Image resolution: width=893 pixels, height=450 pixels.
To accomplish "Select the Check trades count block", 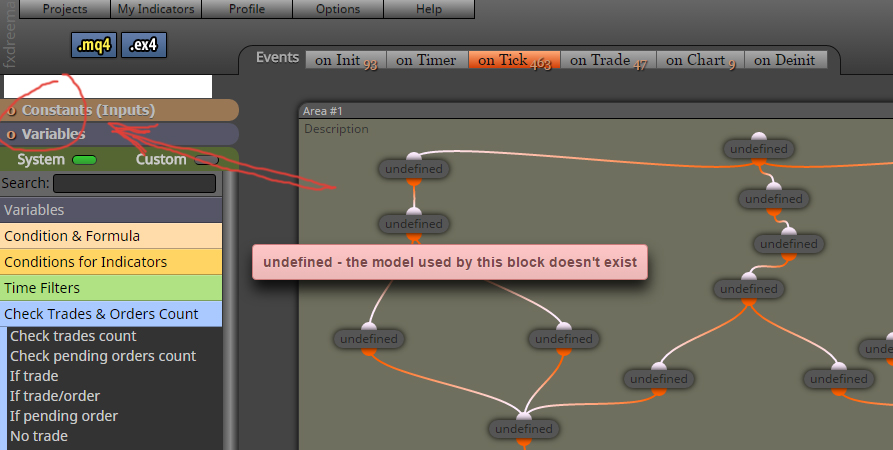I will [x=73, y=336].
